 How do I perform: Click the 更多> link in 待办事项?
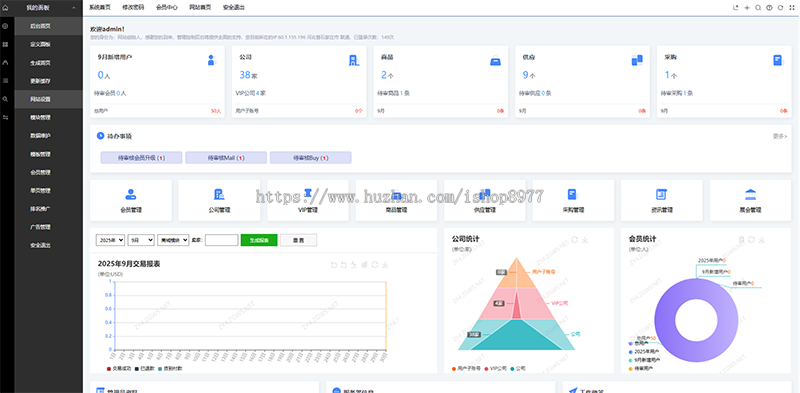[780, 136]
